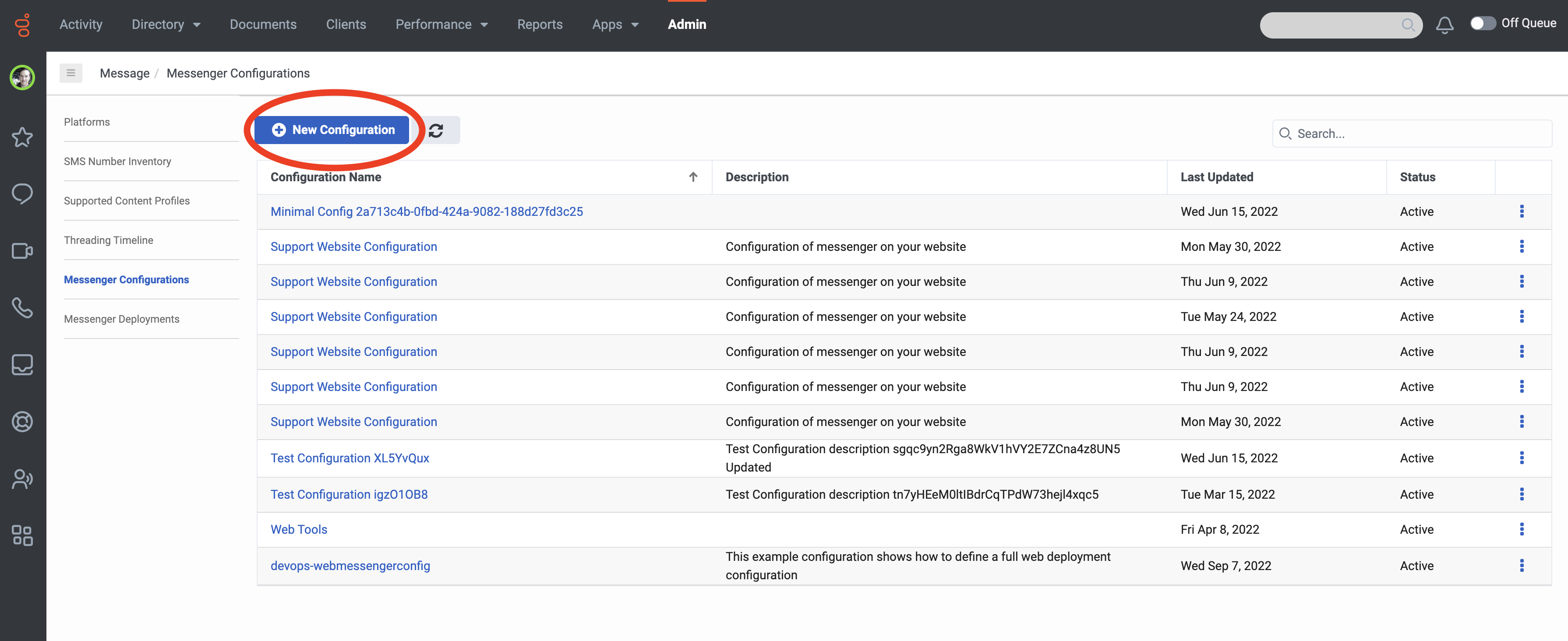Viewport: 1568px width, 641px height.
Task: Open the notifications bell
Action: pos(1444,25)
